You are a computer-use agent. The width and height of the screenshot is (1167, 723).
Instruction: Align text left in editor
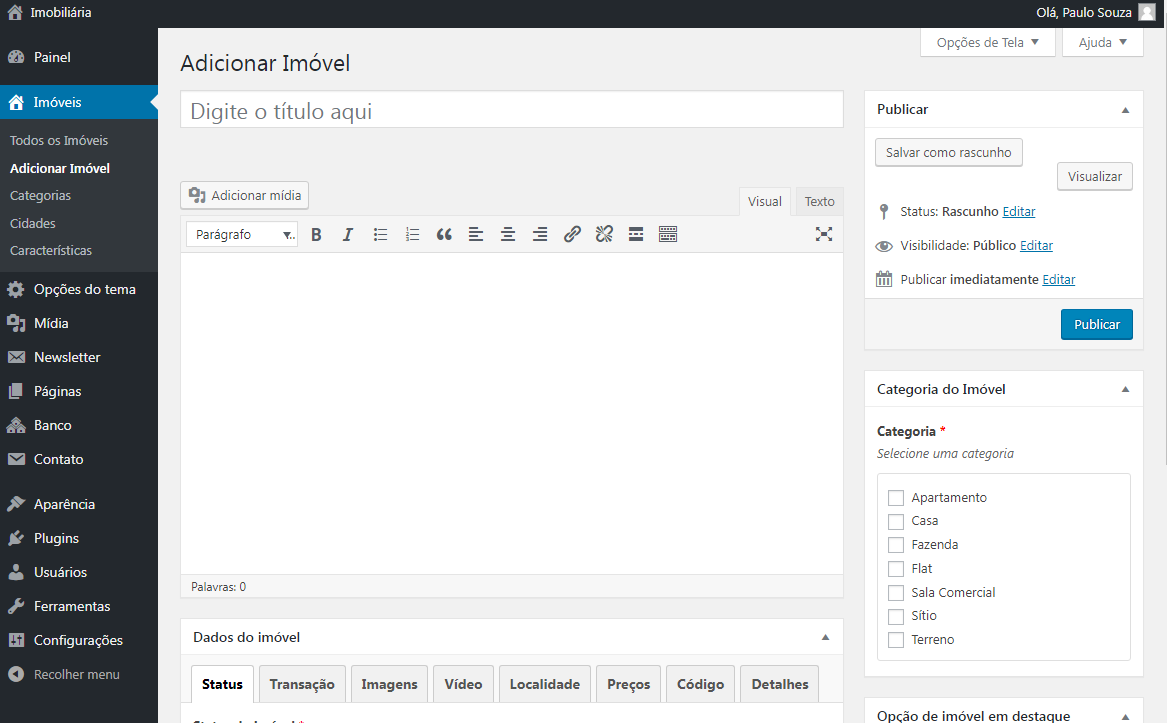point(476,235)
